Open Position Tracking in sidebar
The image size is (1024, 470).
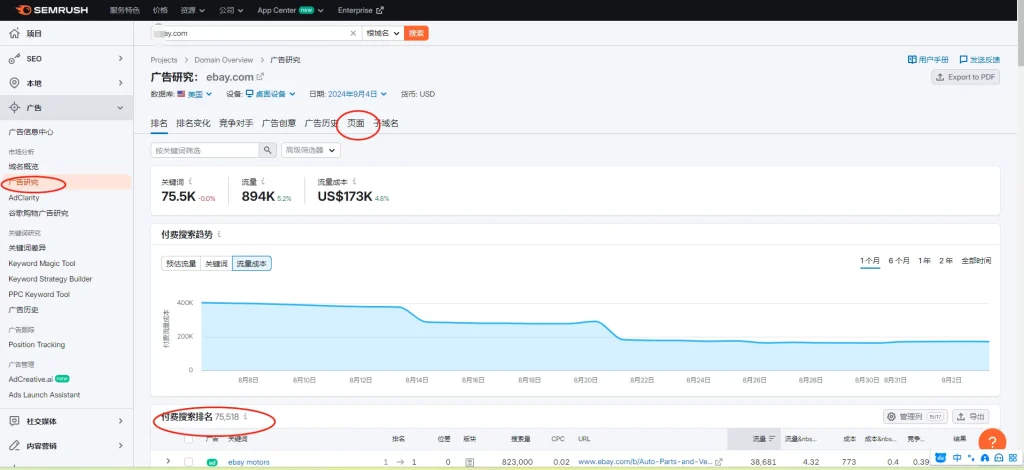37,345
